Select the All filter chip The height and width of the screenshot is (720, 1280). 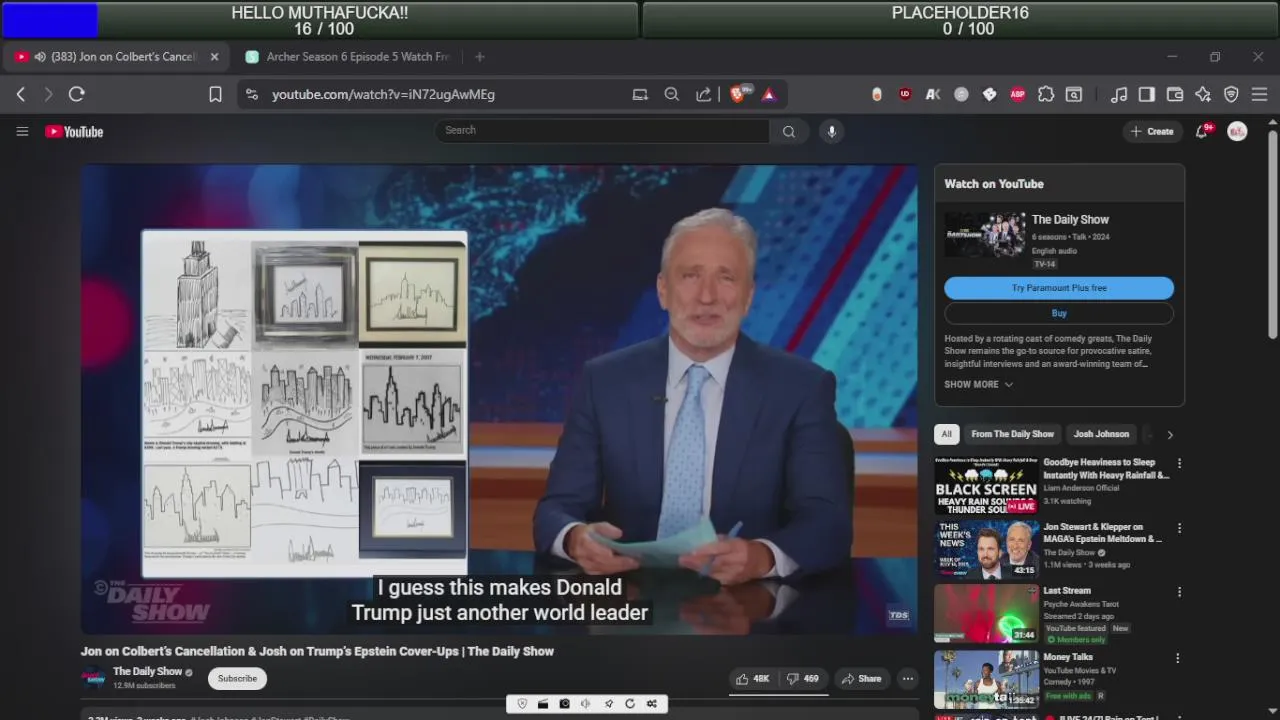[947, 434]
